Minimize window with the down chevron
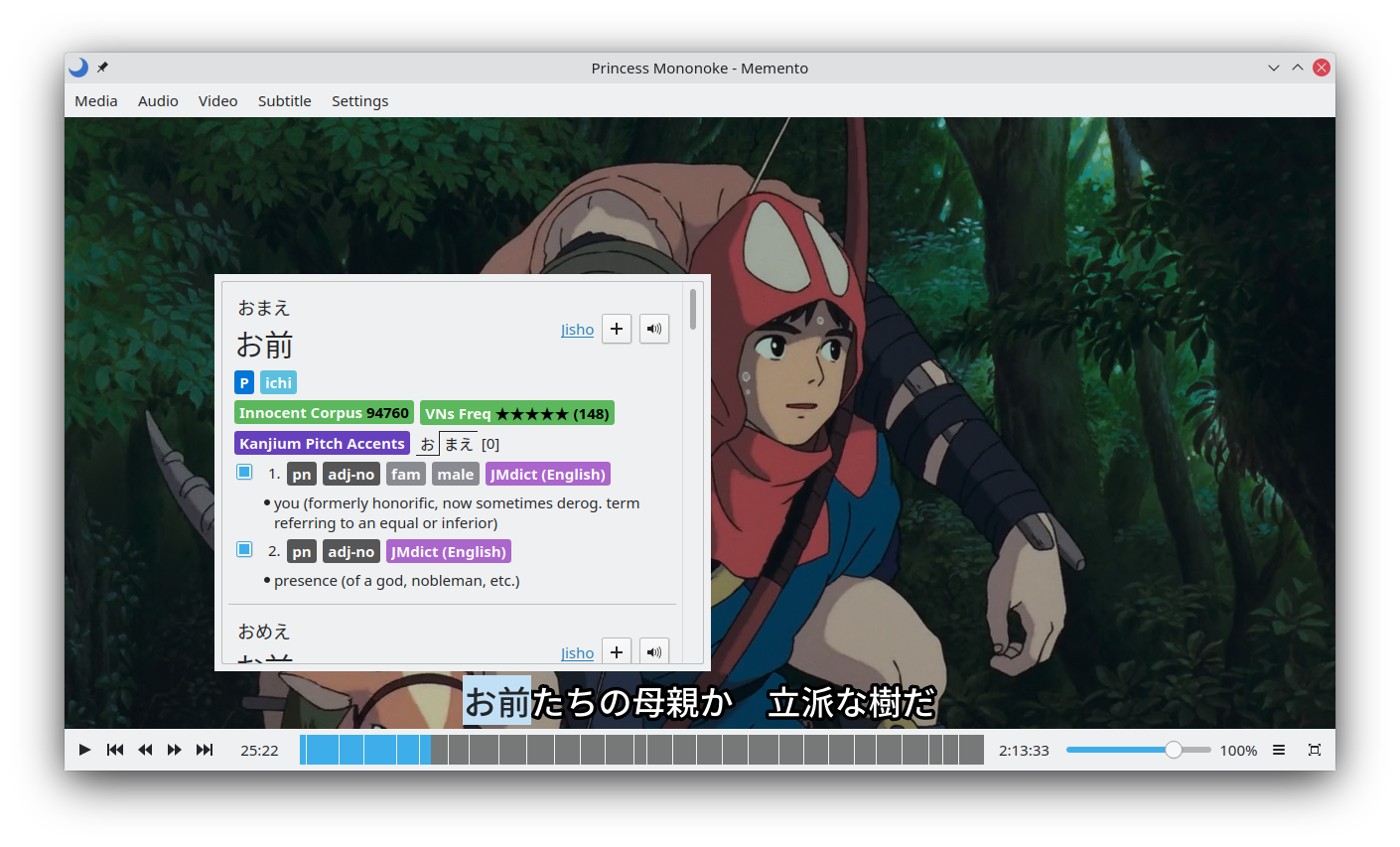Viewport: 1400px width, 847px height. (1274, 68)
